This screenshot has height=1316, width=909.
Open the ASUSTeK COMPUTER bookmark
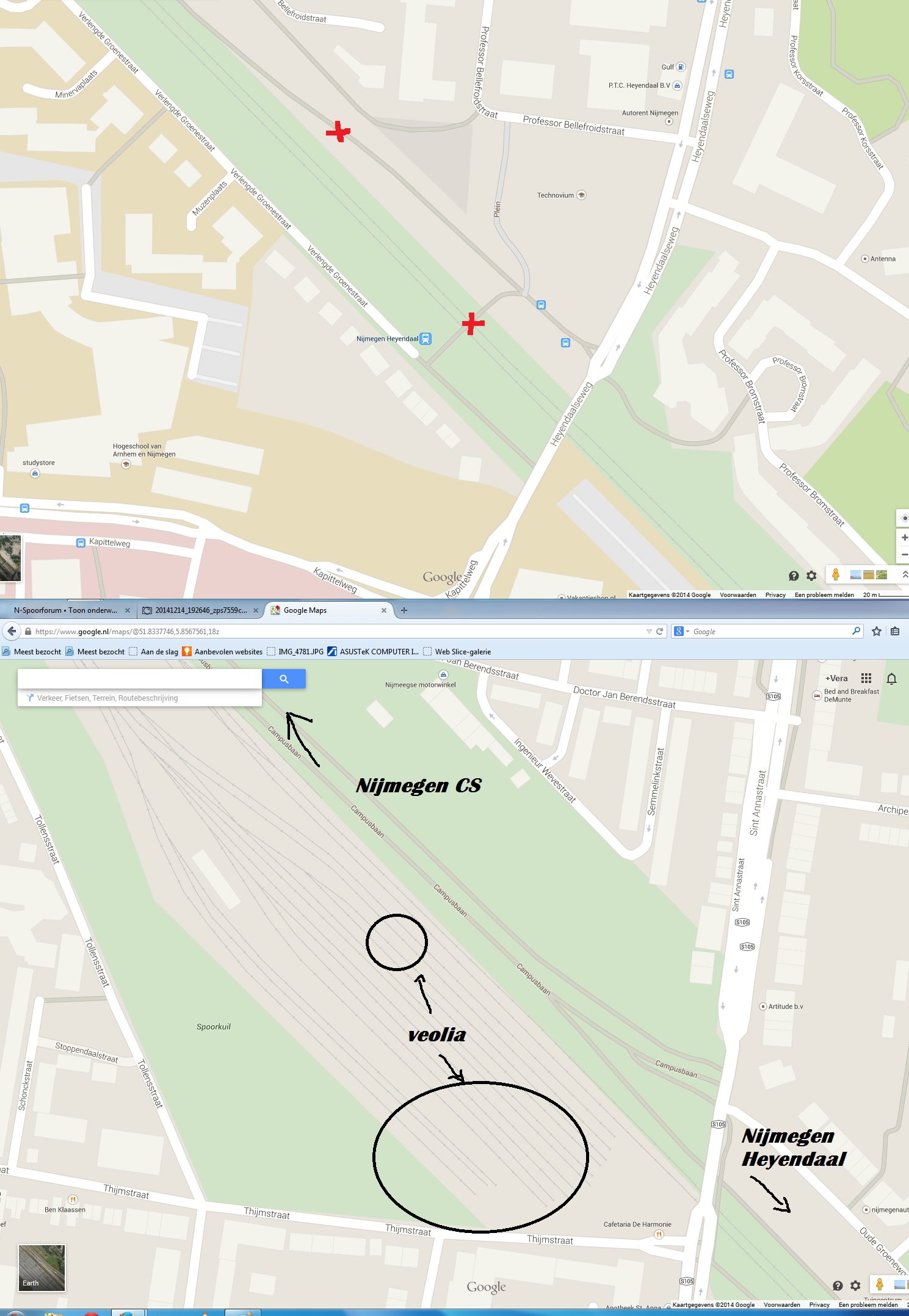[373, 651]
